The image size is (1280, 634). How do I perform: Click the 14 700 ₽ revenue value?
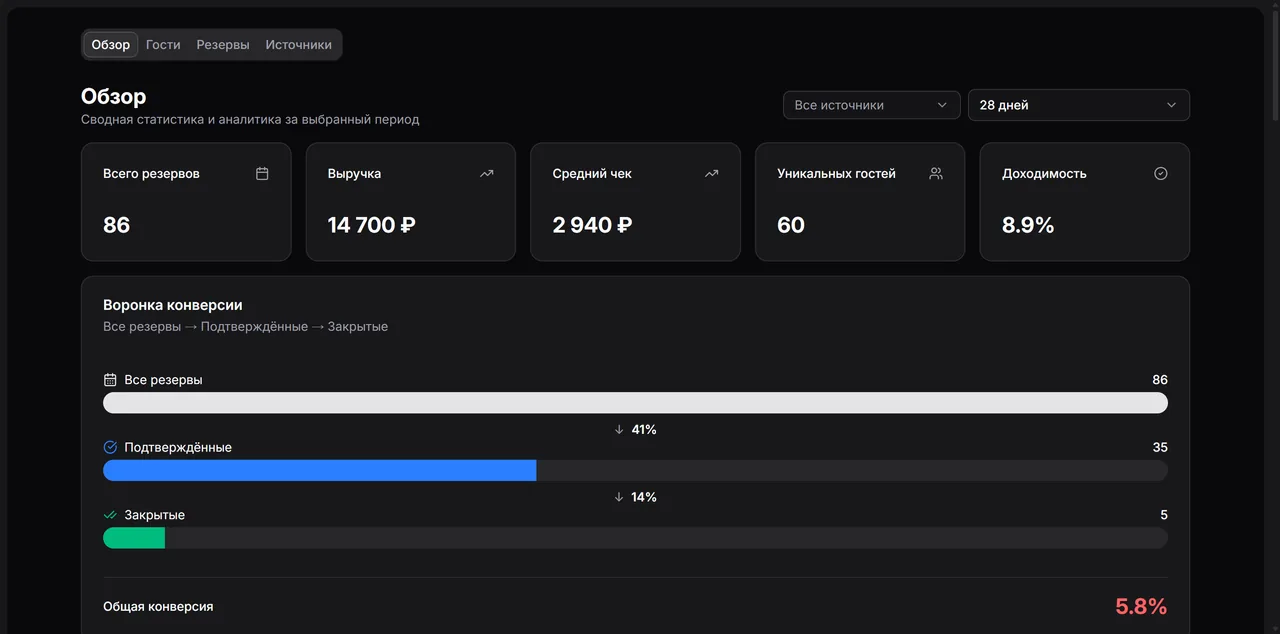click(x=372, y=225)
